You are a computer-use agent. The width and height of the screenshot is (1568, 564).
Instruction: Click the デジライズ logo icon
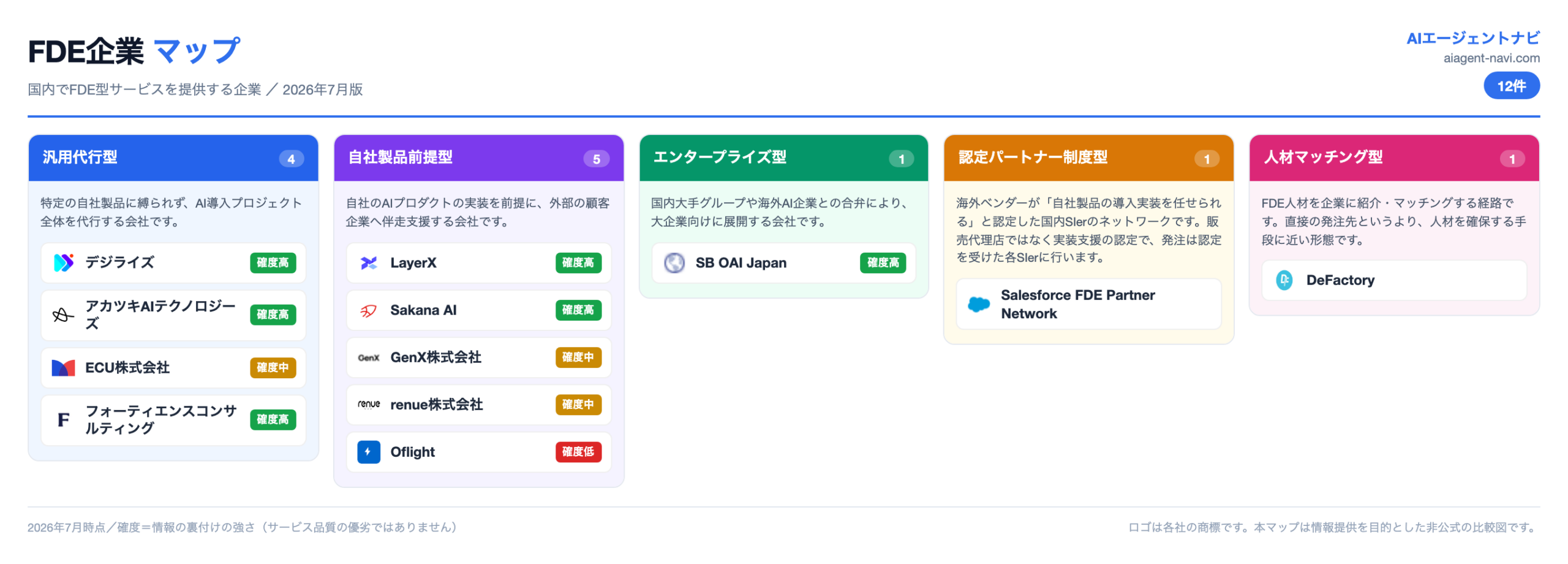[x=63, y=262]
